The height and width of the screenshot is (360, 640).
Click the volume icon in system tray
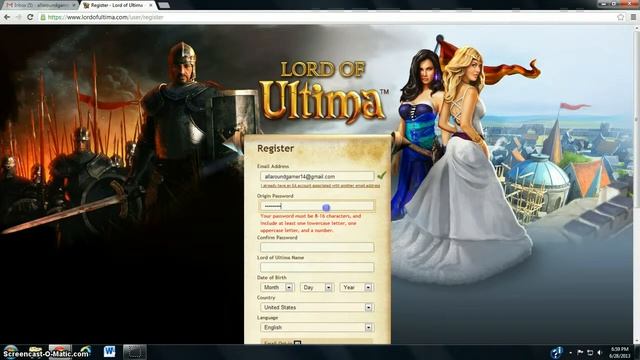600,352
